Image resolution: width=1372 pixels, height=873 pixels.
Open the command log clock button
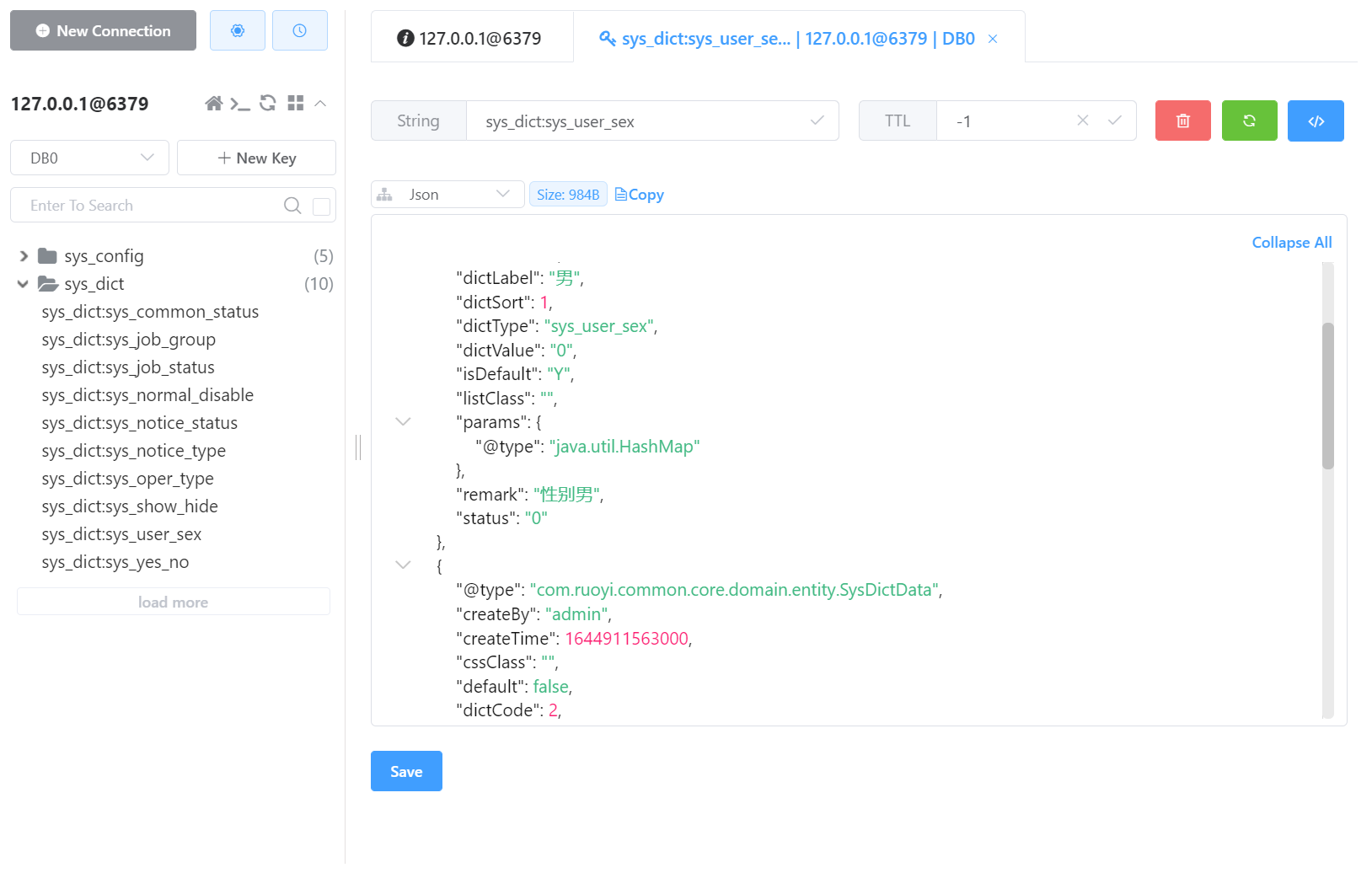tap(300, 30)
